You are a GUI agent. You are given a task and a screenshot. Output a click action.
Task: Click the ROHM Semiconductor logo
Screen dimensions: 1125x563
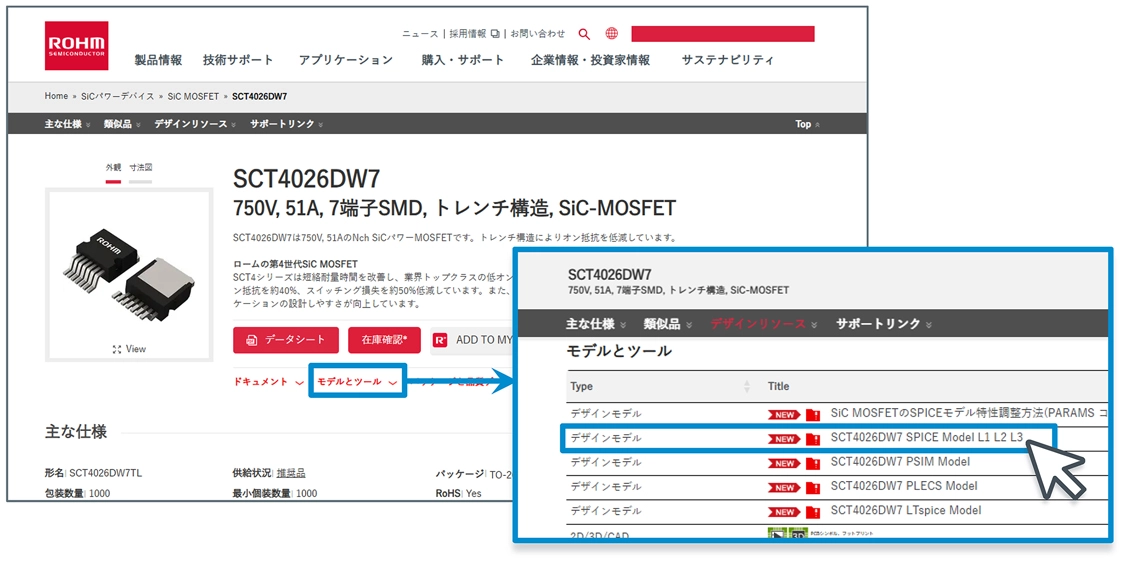click(76, 46)
